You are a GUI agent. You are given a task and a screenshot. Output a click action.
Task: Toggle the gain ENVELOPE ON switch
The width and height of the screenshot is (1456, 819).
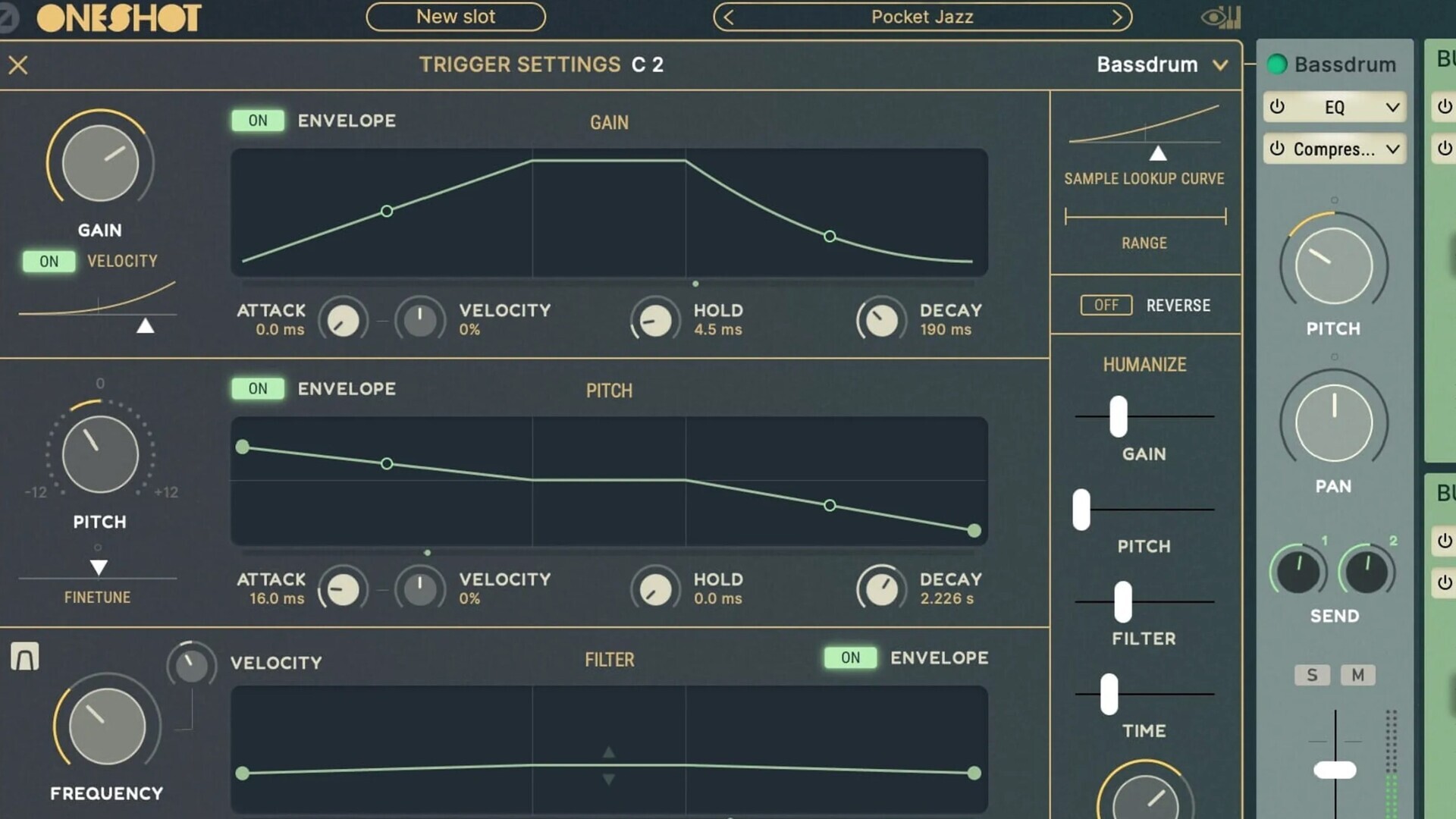tap(258, 121)
